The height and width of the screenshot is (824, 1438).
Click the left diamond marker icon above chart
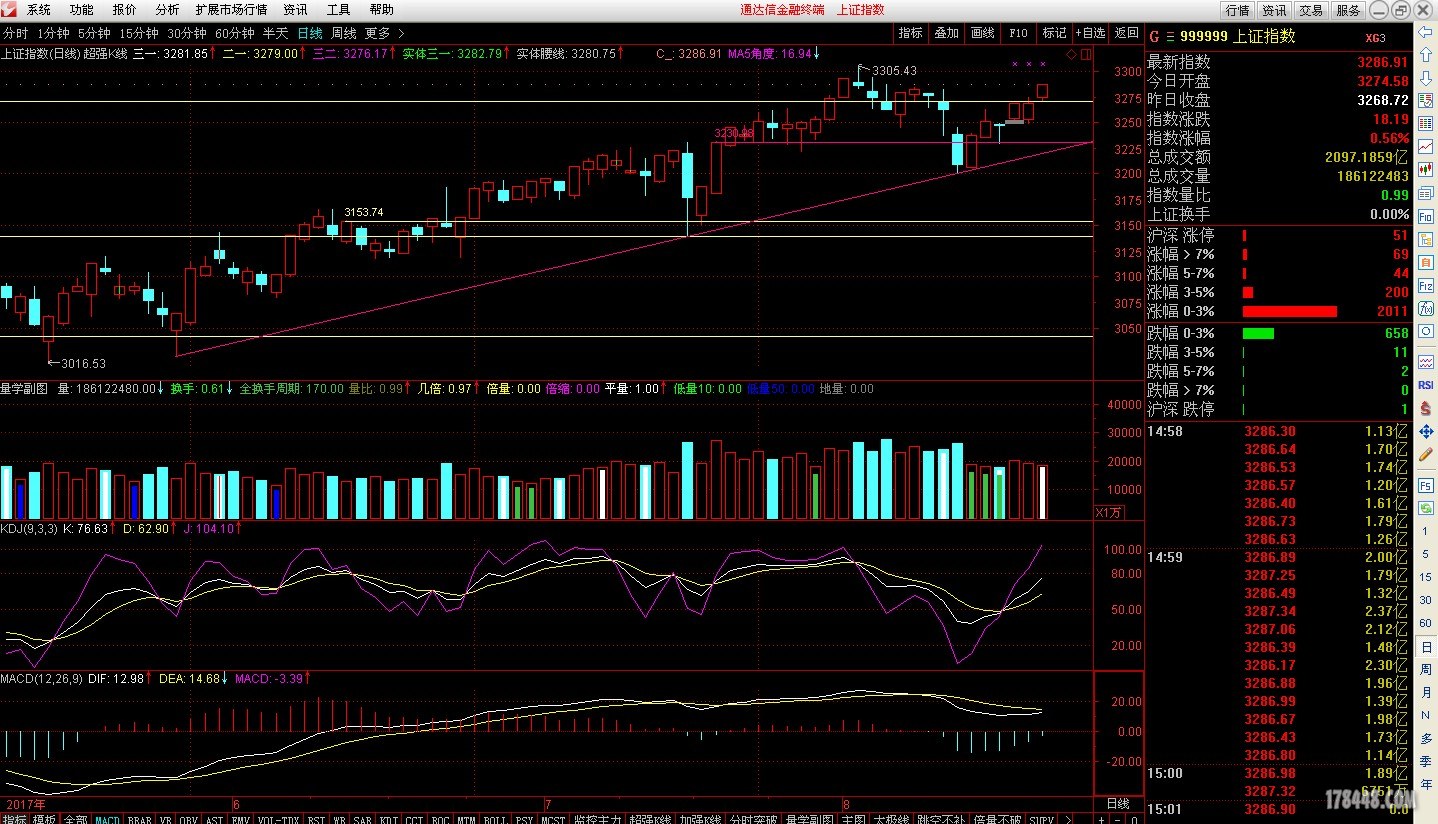(1073, 53)
